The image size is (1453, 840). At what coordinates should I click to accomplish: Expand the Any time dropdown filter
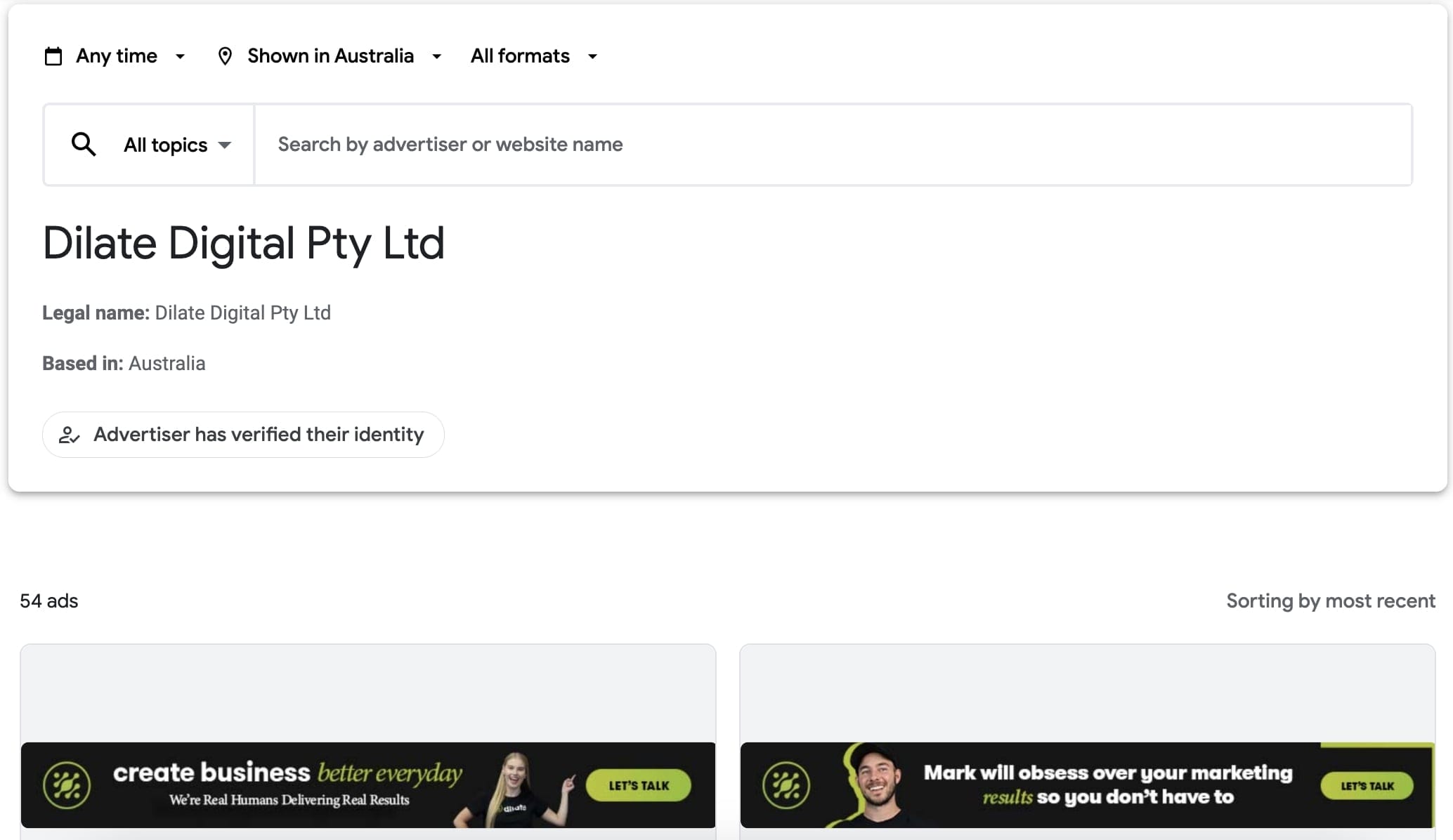tap(115, 55)
